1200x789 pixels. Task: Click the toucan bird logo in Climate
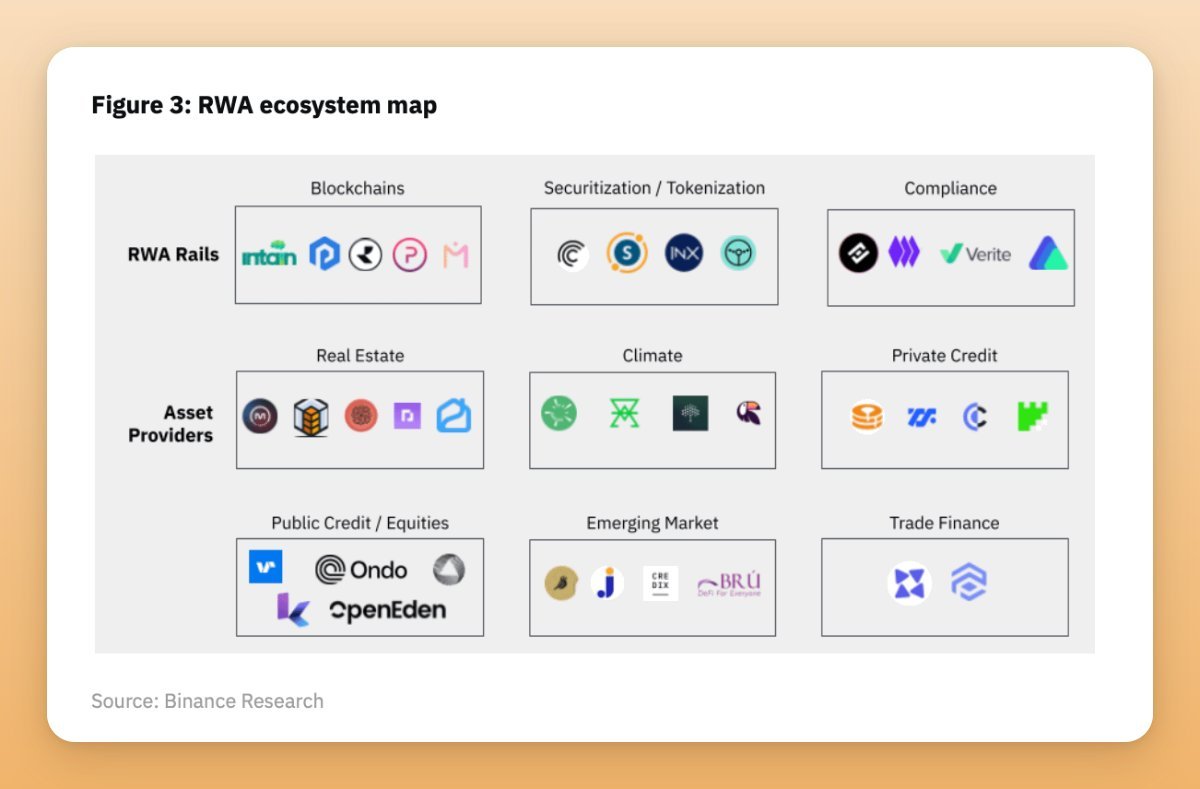(x=749, y=412)
